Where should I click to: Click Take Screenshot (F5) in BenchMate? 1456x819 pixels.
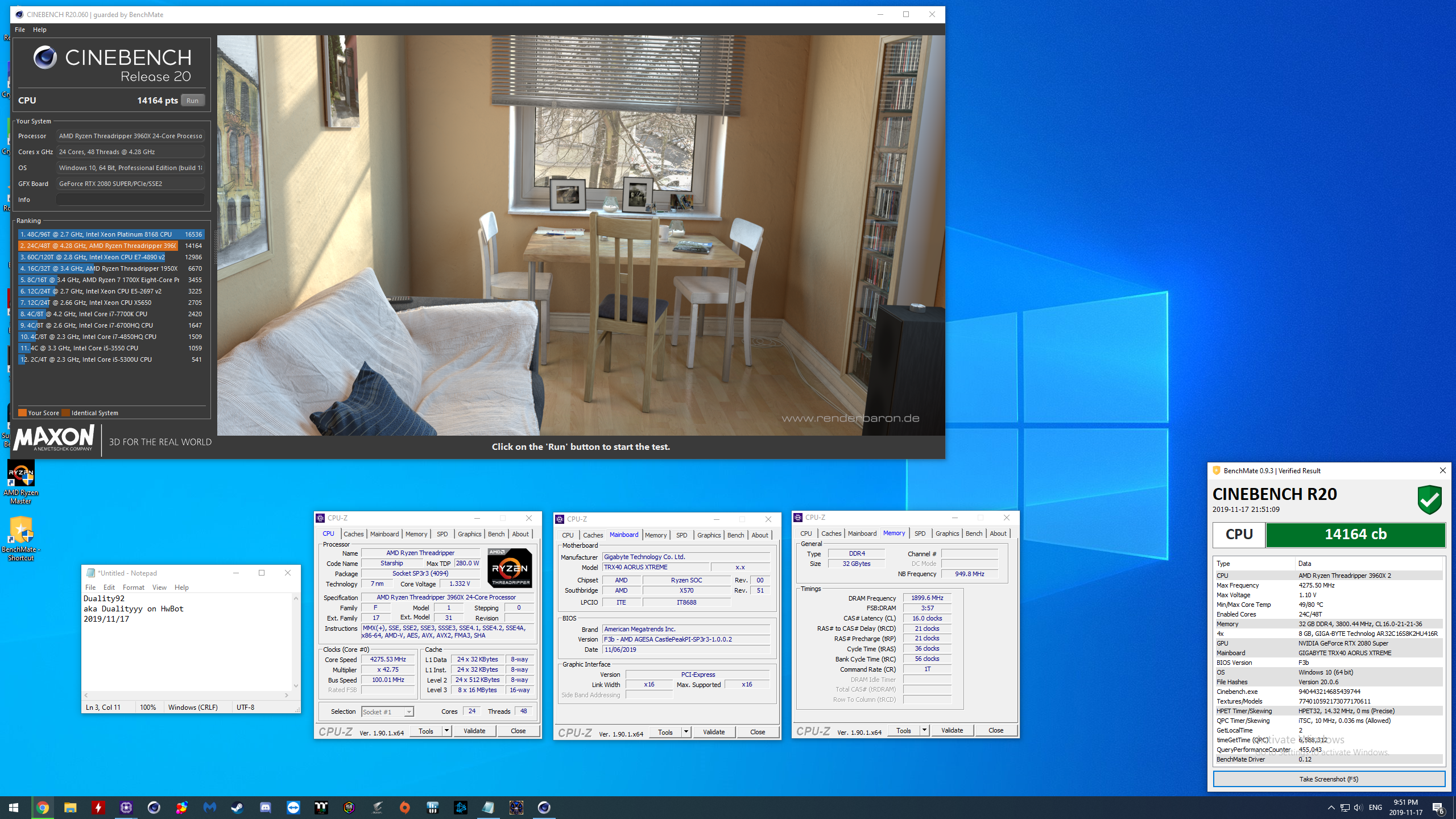pyautogui.click(x=1329, y=779)
